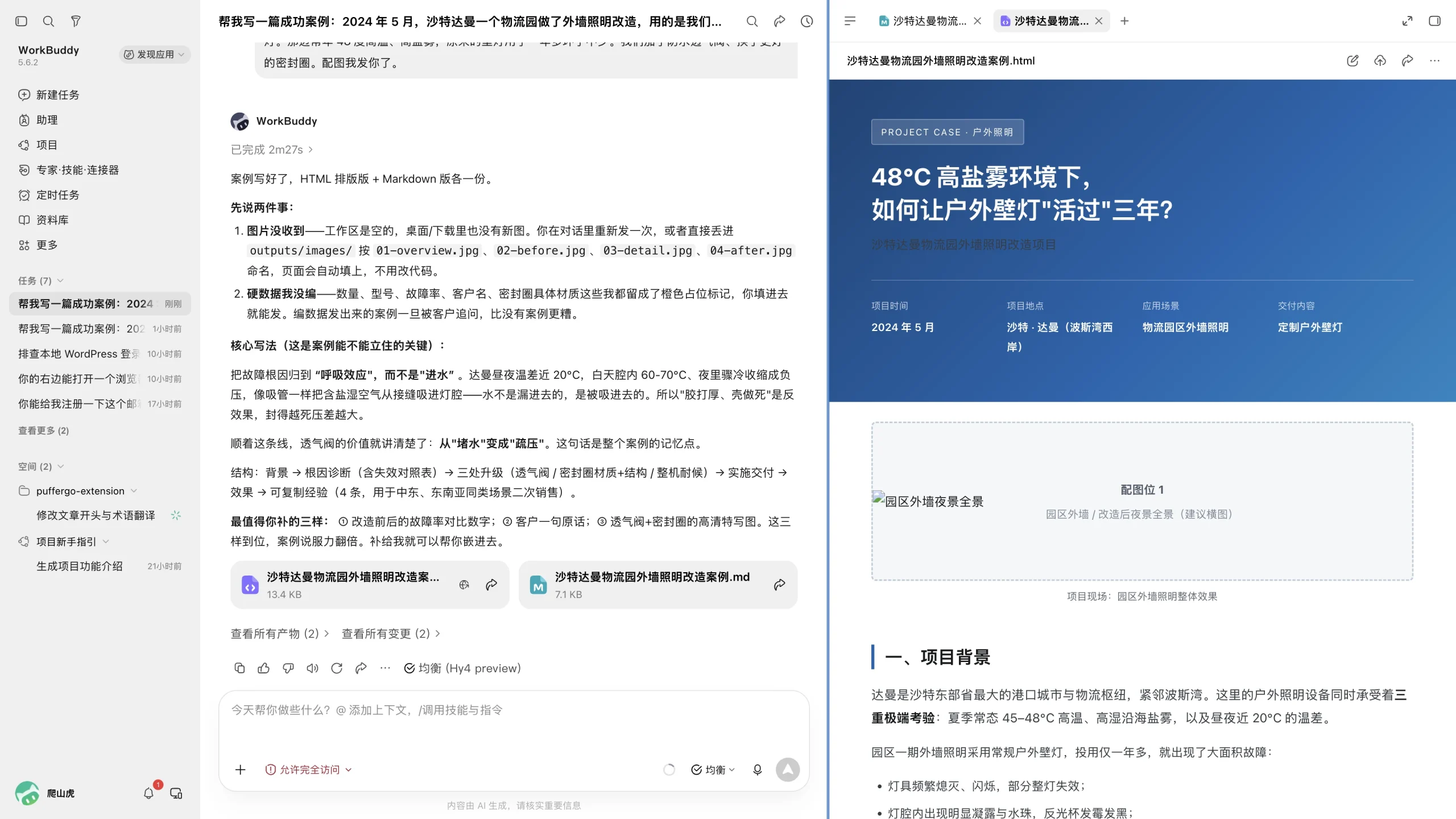This screenshot has height=819, width=1456.
Task: Toggle the right preview pane icon
Action: 1434,21
